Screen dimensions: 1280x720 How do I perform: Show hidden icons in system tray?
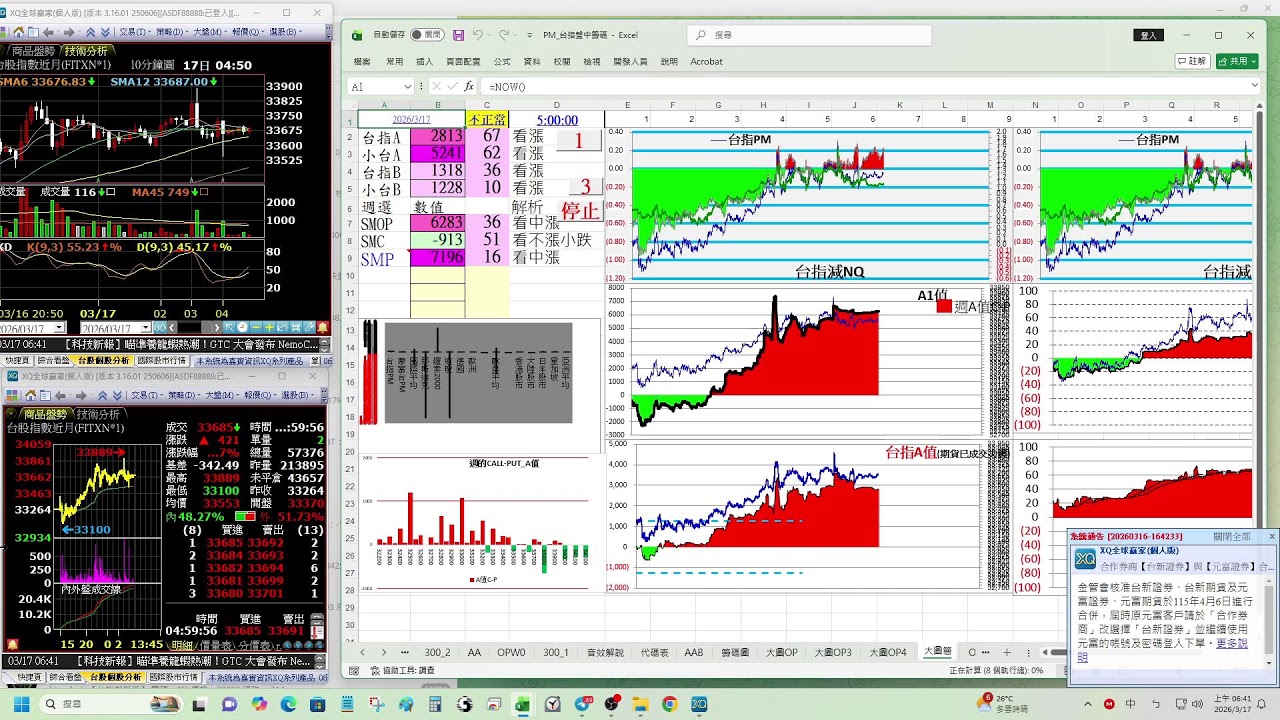point(1088,704)
